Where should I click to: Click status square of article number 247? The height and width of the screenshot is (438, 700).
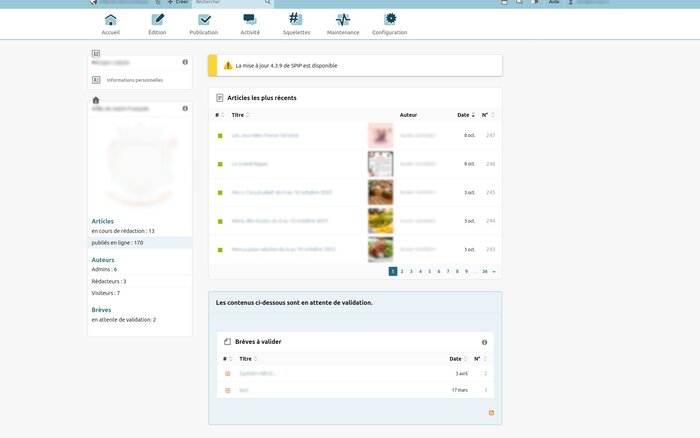[x=220, y=135]
